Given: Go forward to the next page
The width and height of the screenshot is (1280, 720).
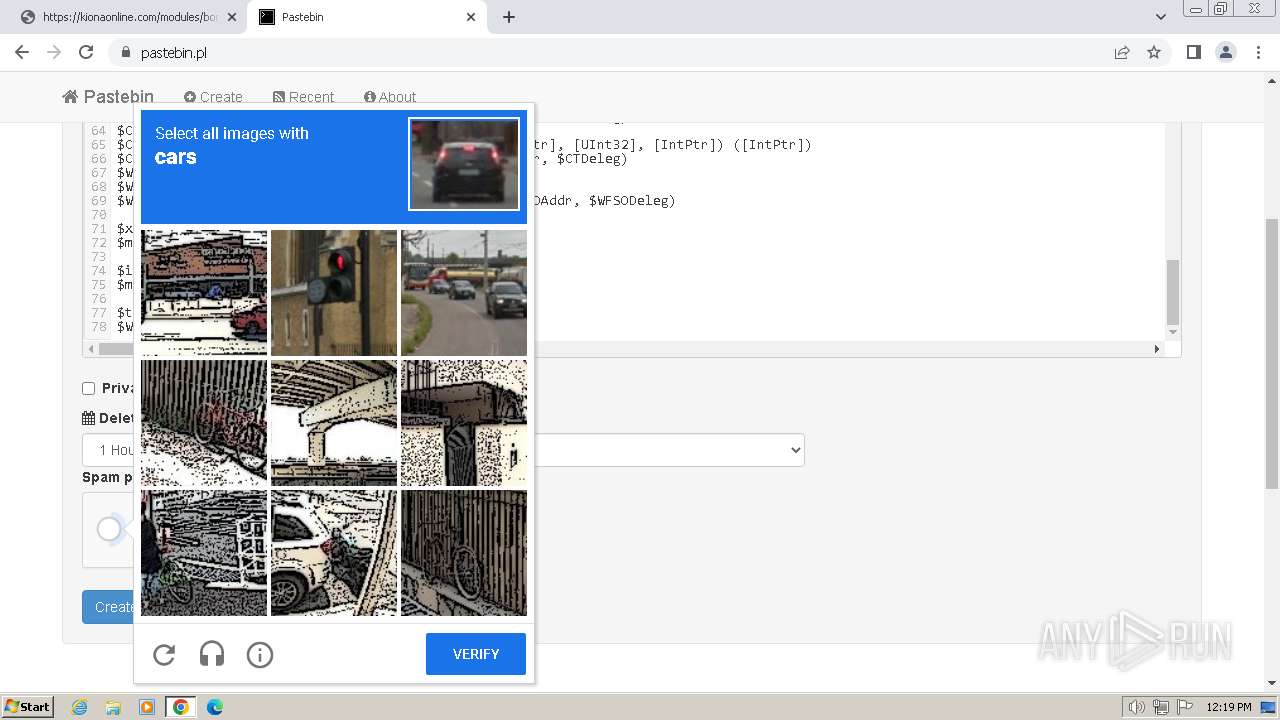Looking at the screenshot, I should (x=54, y=52).
